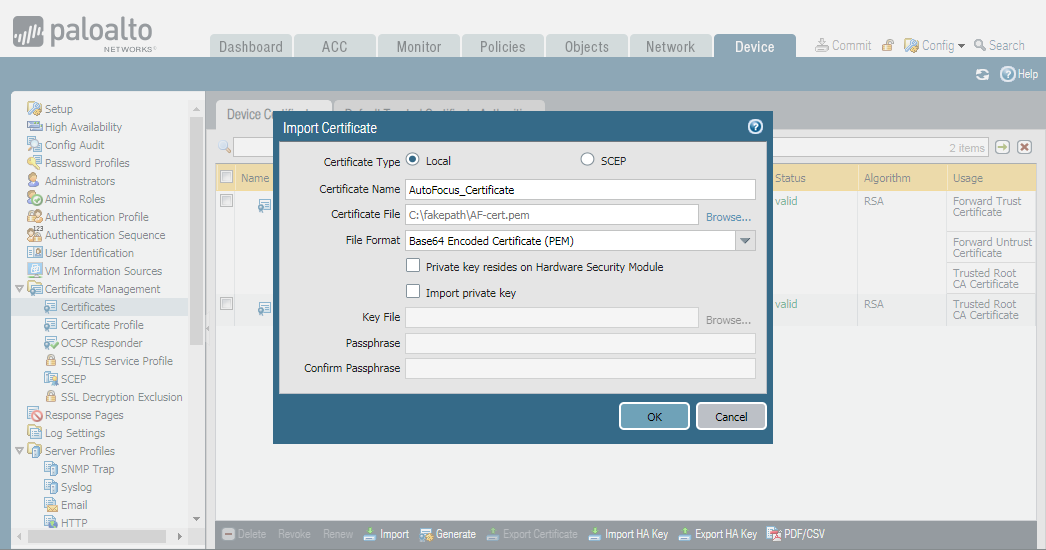Image resolution: width=1046 pixels, height=550 pixels.
Task: Click Generate in the bottom toolbar
Action: (448, 534)
